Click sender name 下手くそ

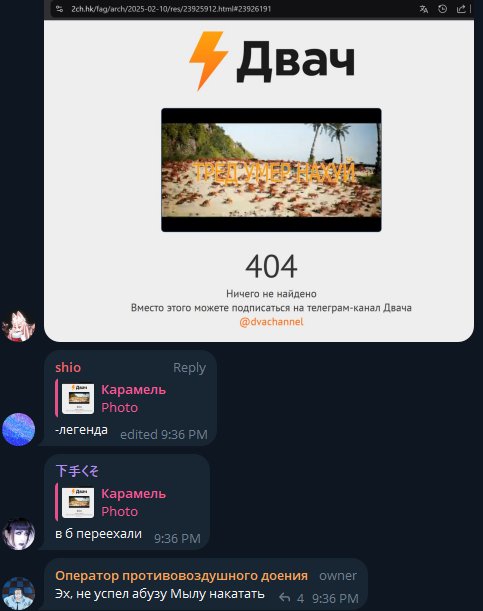tap(77, 471)
